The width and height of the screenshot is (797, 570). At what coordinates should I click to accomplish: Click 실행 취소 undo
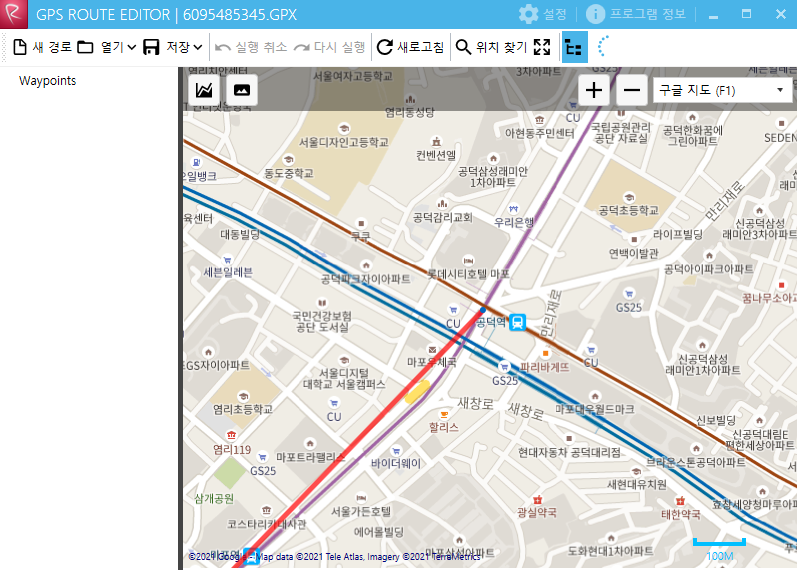tap(251, 47)
